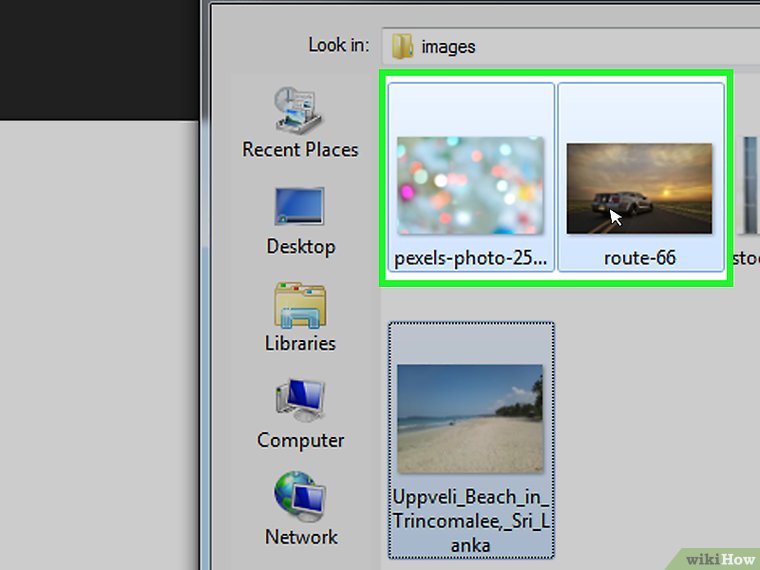Click the Uppveli_Beach_in_Trincomalee file name text
The height and width of the screenshot is (570, 760).
470,520
